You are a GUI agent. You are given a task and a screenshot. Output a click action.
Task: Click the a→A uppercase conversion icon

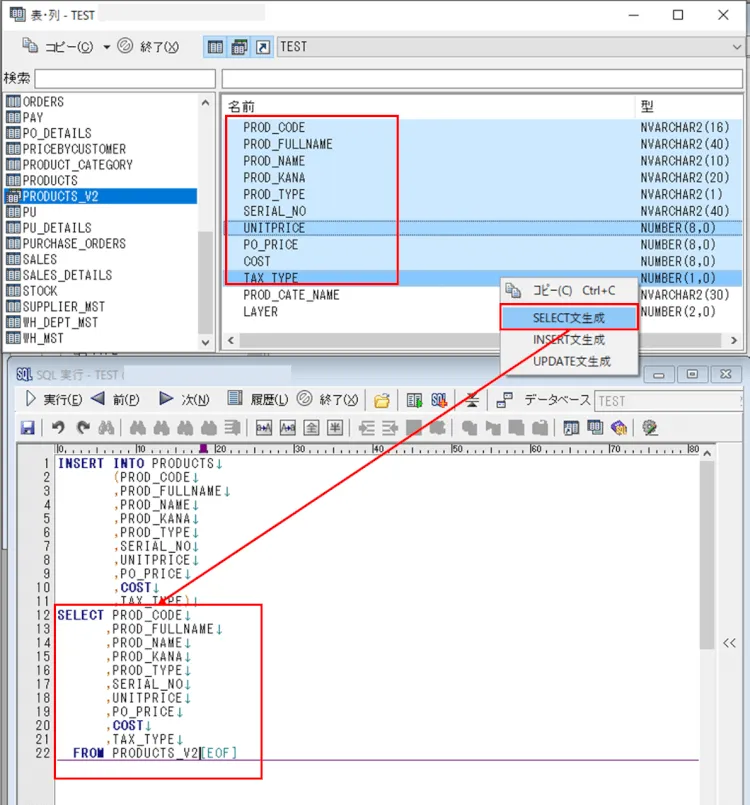[x=264, y=428]
